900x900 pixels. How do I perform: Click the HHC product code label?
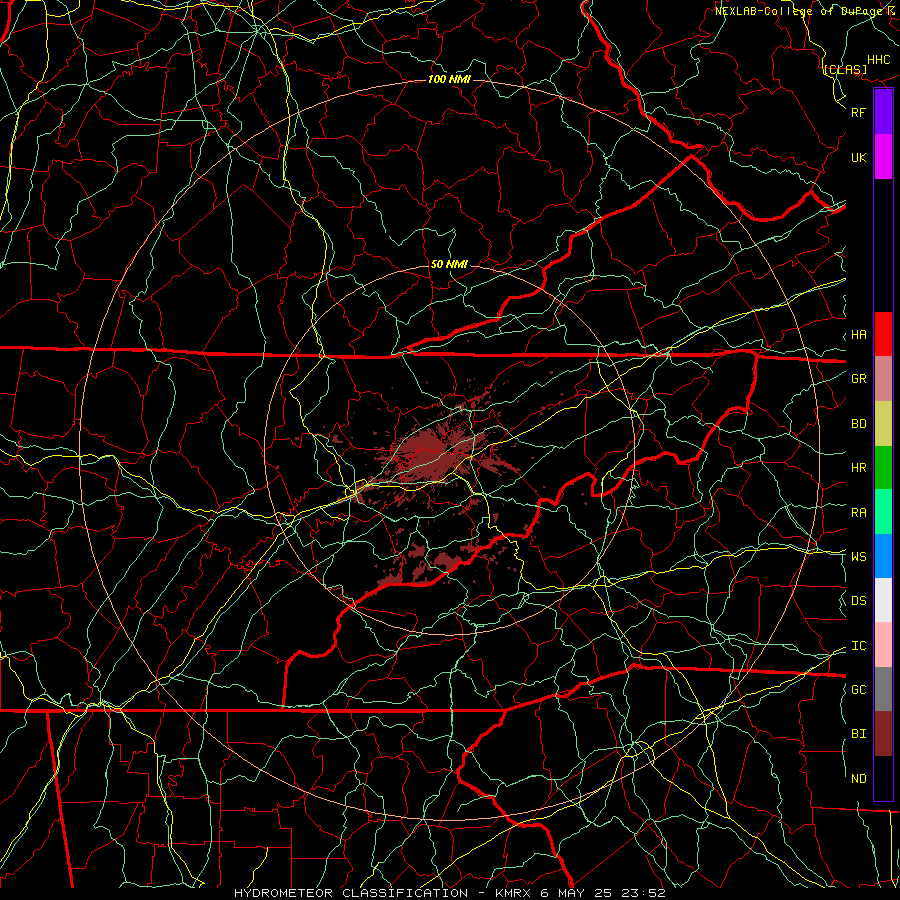coord(879,60)
